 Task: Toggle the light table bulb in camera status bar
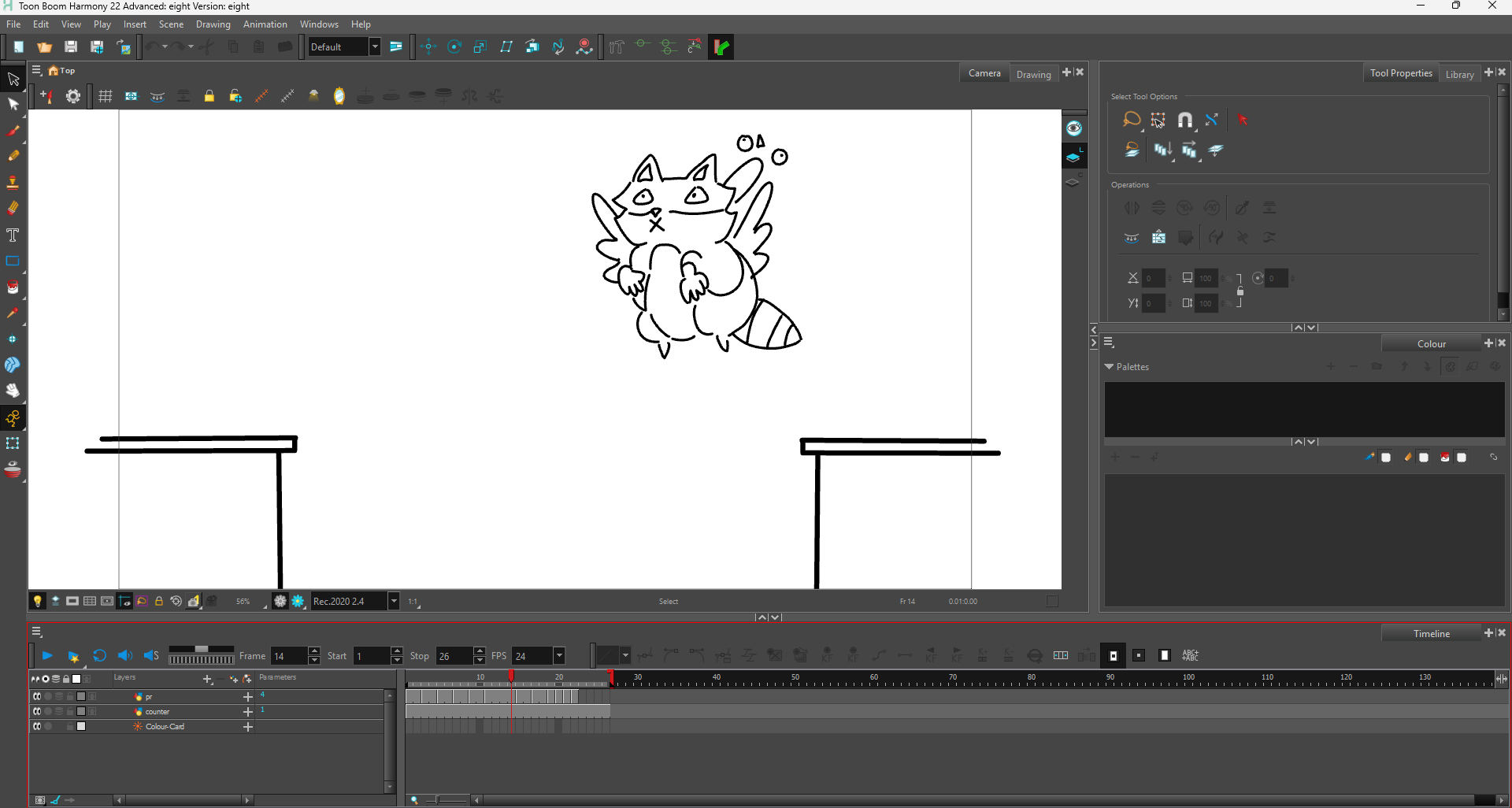pos(37,602)
